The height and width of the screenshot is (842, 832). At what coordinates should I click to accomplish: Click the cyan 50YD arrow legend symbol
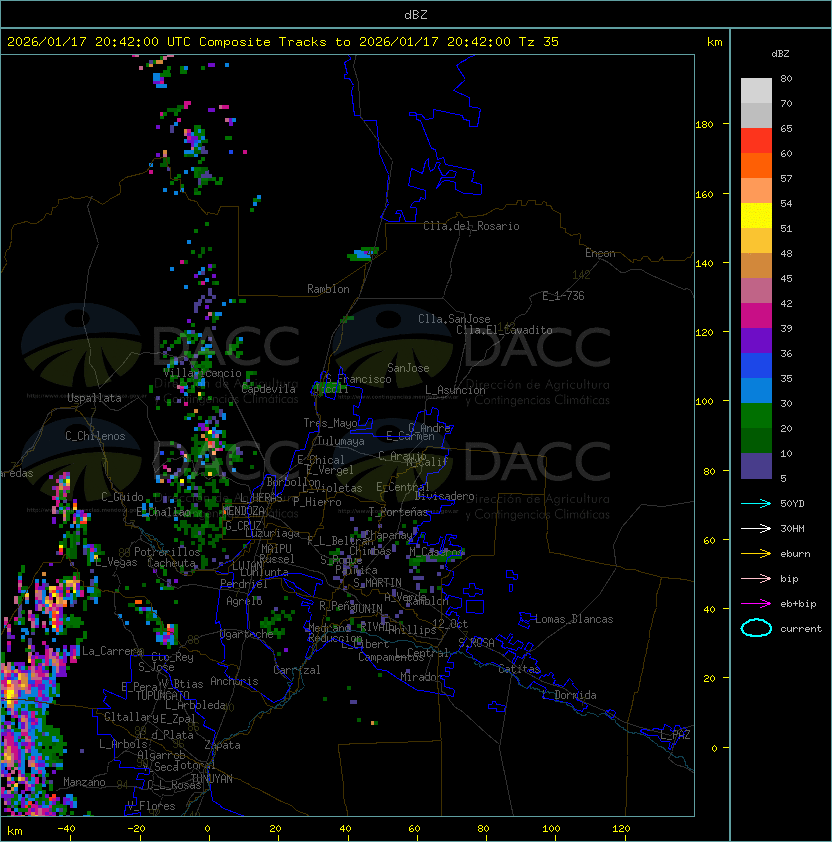[x=756, y=503]
